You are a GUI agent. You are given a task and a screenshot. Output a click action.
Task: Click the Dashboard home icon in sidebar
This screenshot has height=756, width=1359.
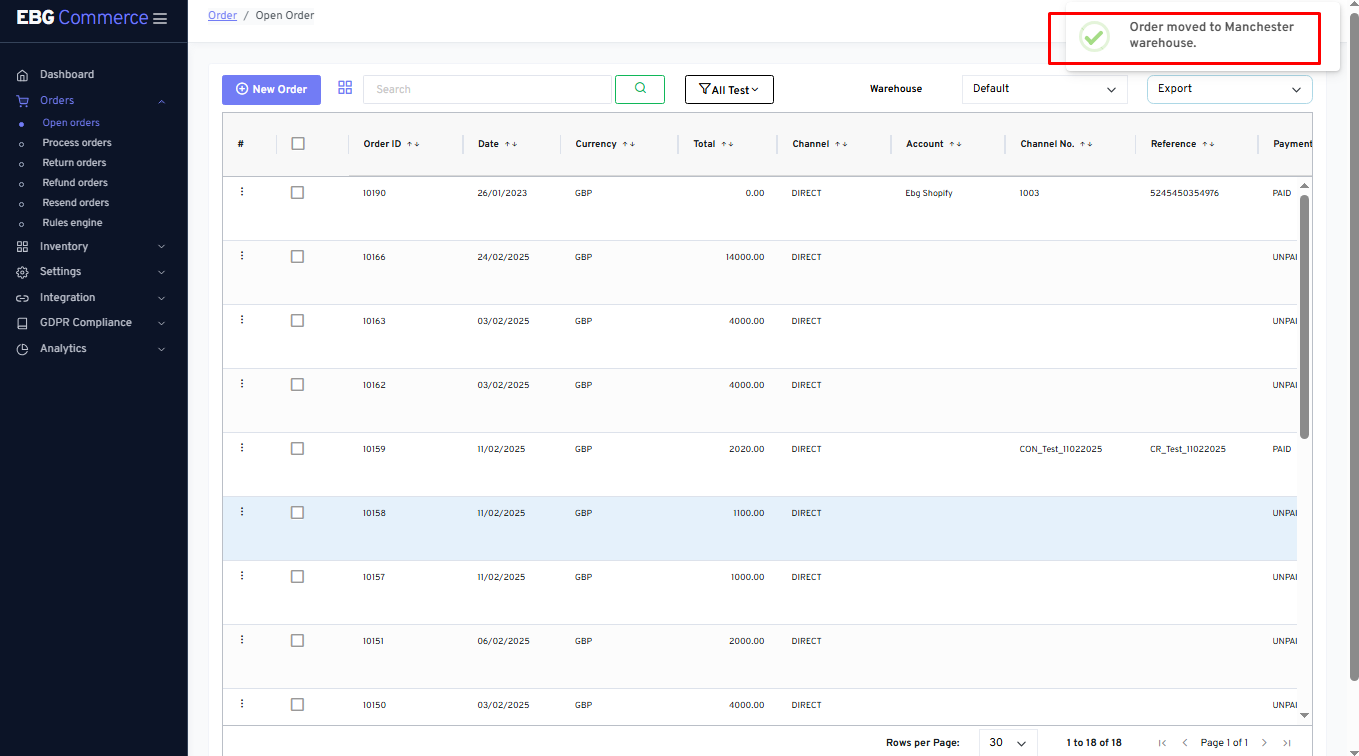pos(23,75)
